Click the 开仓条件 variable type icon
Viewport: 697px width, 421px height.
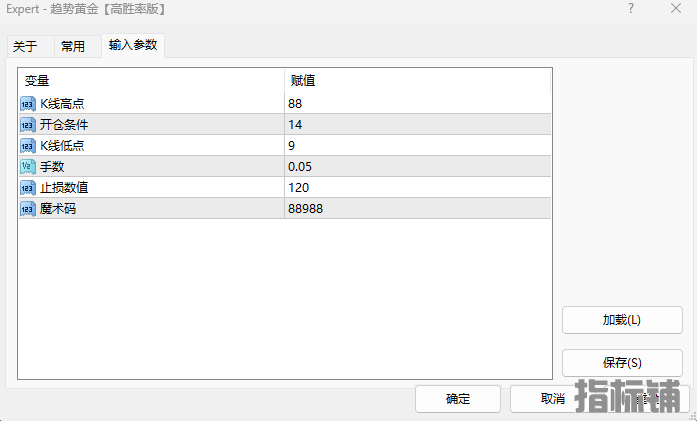pyautogui.click(x=28, y=124)
